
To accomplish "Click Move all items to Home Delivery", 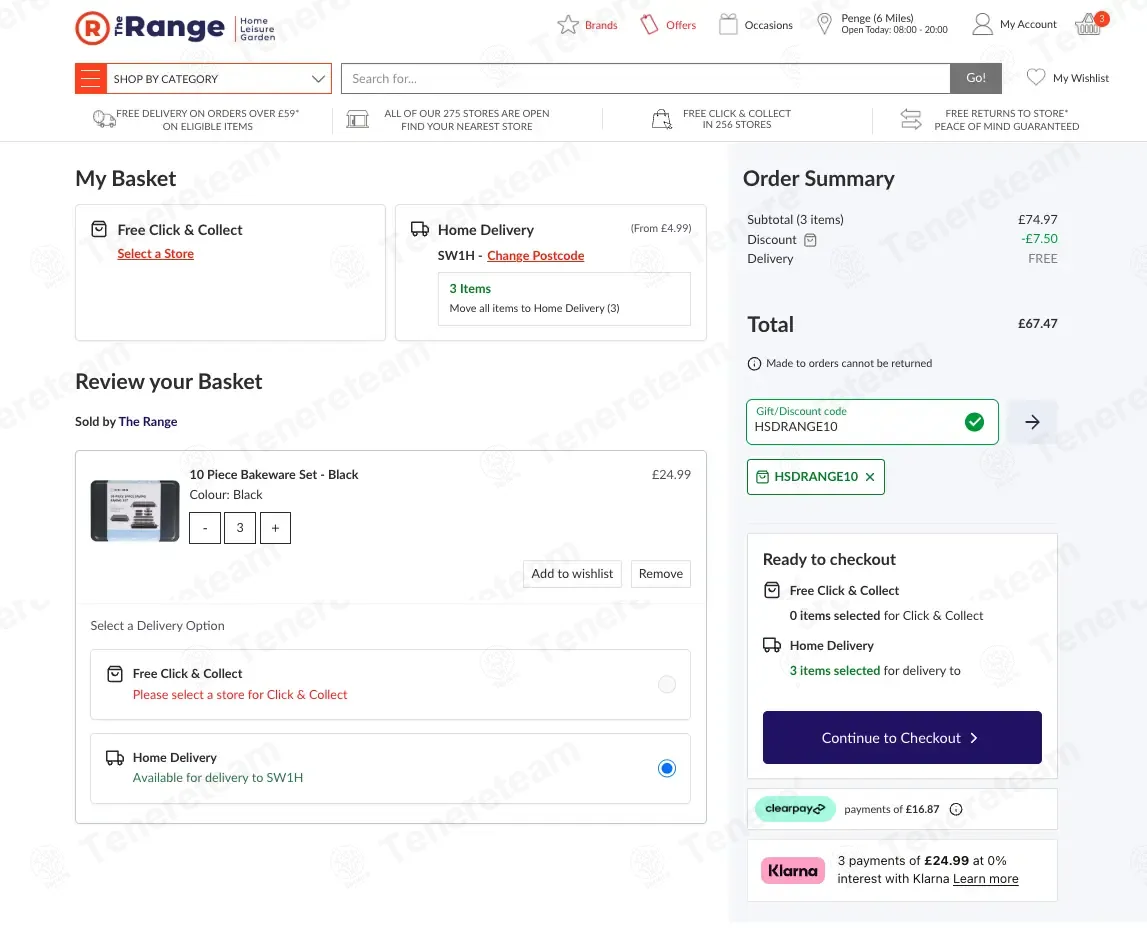I will click(534, 308).
